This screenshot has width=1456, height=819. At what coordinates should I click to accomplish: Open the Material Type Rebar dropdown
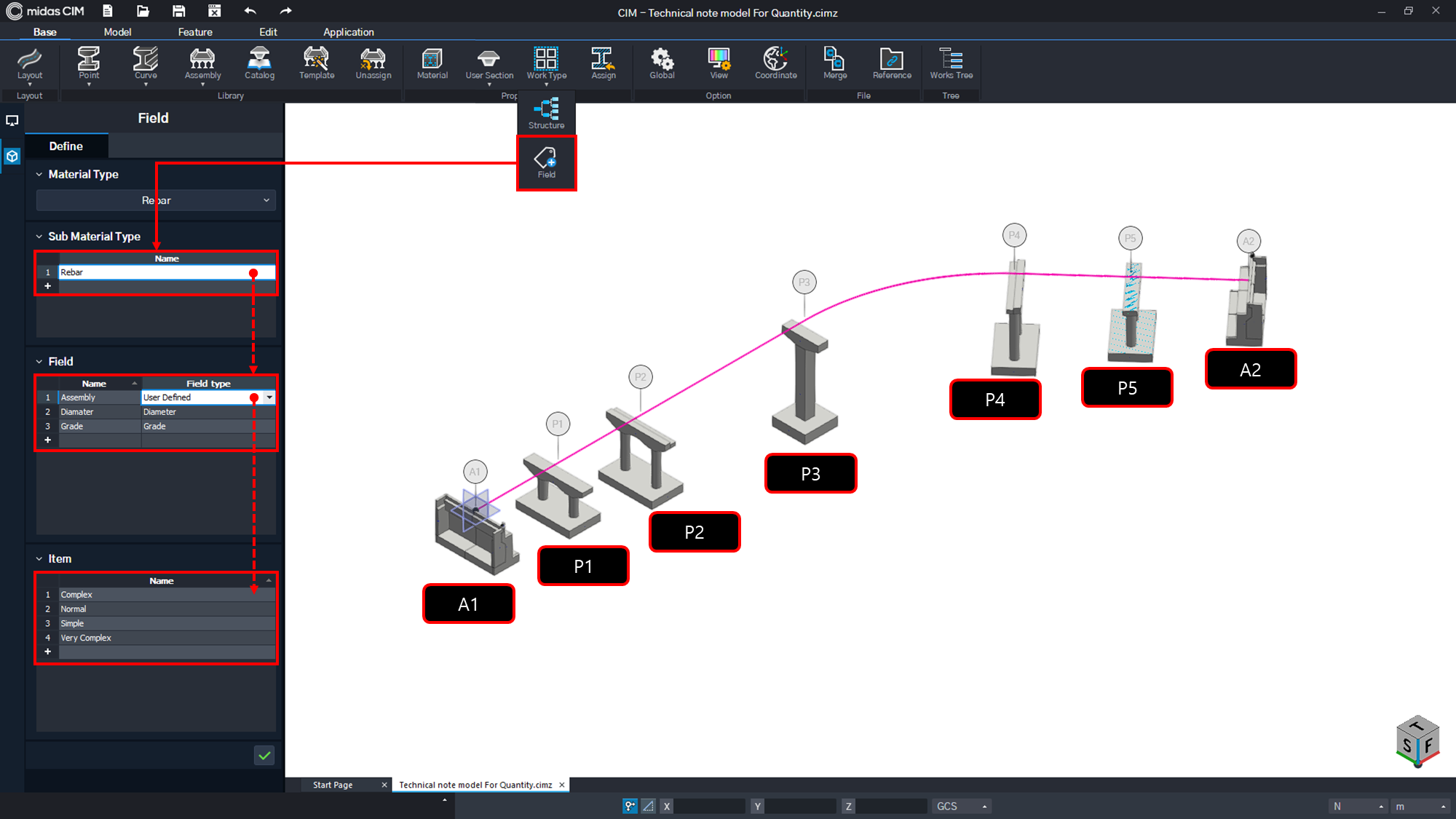tap(156, 200)
